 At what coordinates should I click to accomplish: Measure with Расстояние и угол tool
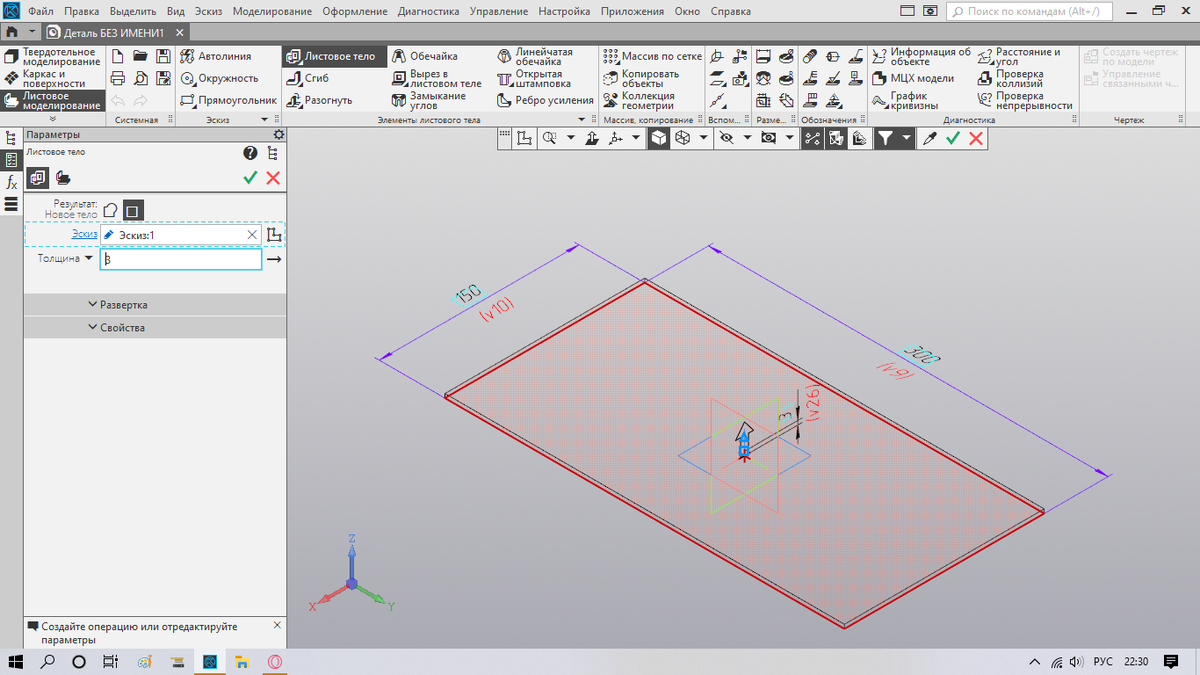coord(1019,57)
